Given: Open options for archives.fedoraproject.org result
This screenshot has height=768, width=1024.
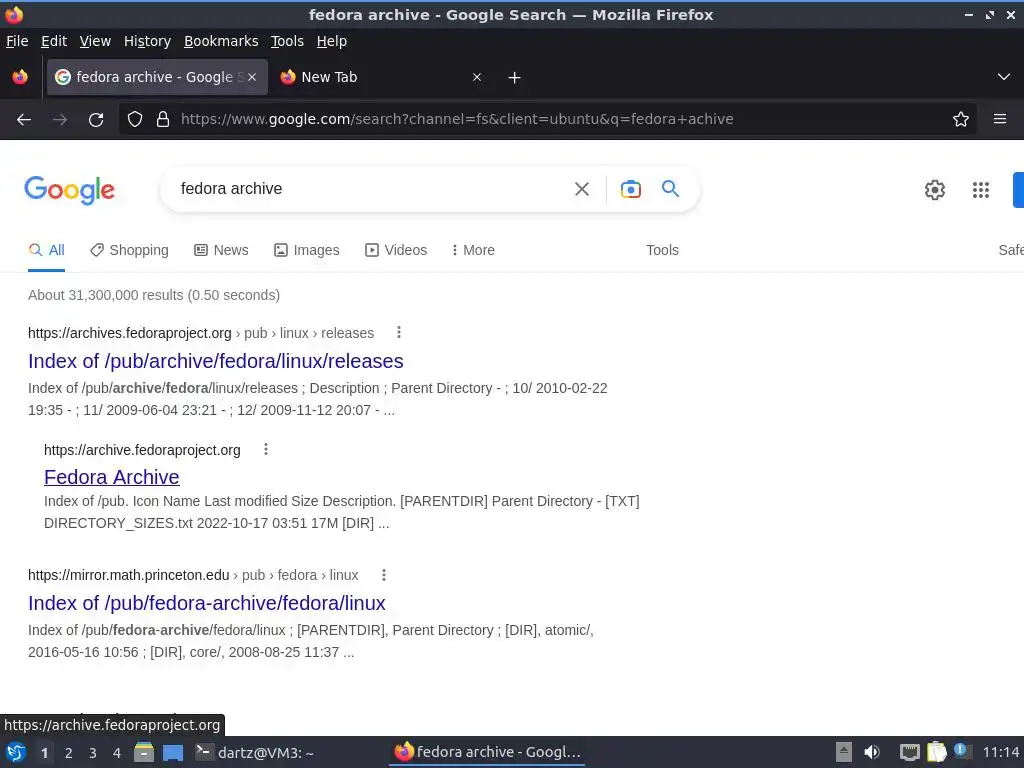Looking at the screenshot, I should point(398,332).
